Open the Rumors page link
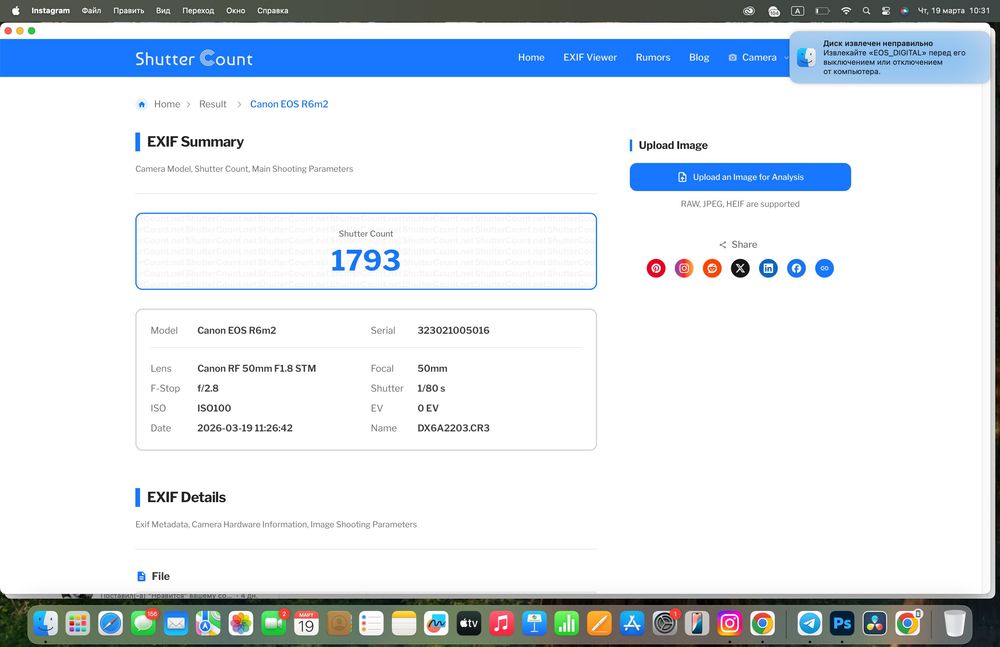The width and height of the screenshot is (1000, 647). point(652,57)
